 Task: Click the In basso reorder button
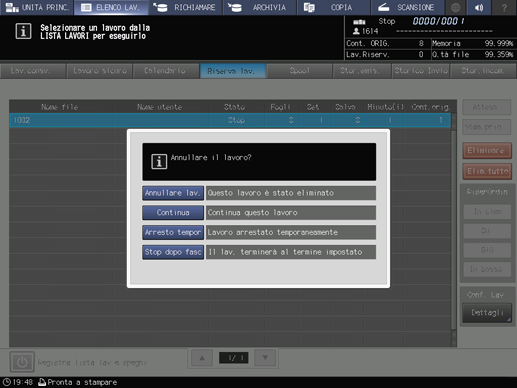[487, 269]
